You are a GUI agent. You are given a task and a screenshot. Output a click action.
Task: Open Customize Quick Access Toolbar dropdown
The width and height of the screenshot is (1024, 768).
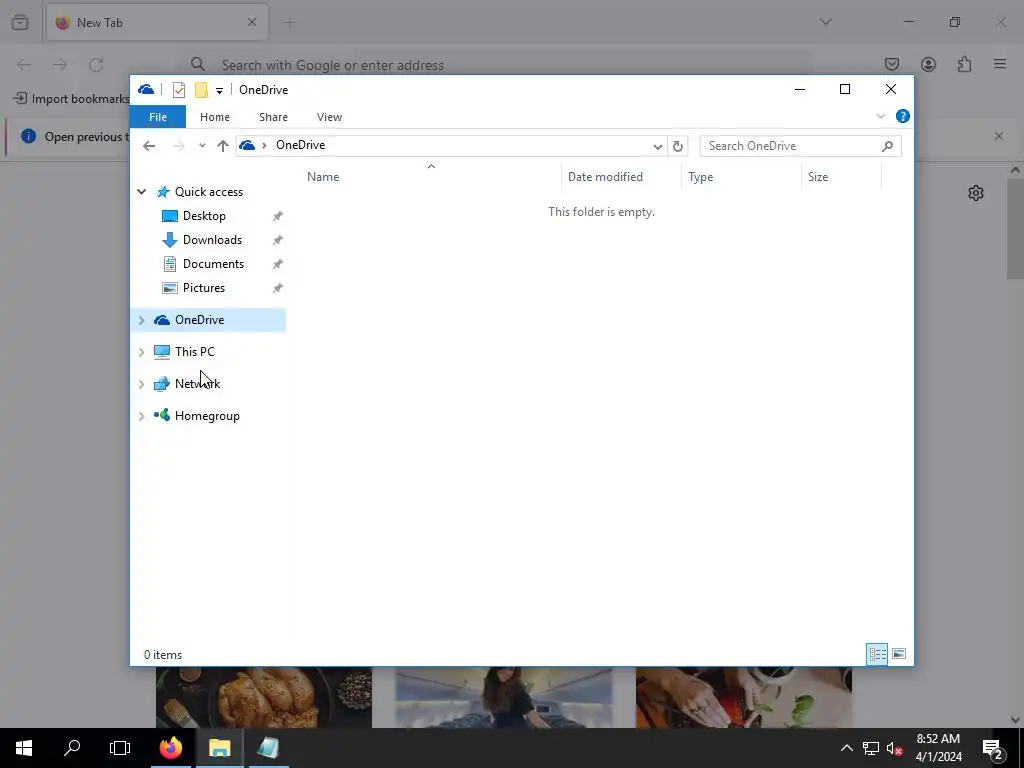(219, 91)
